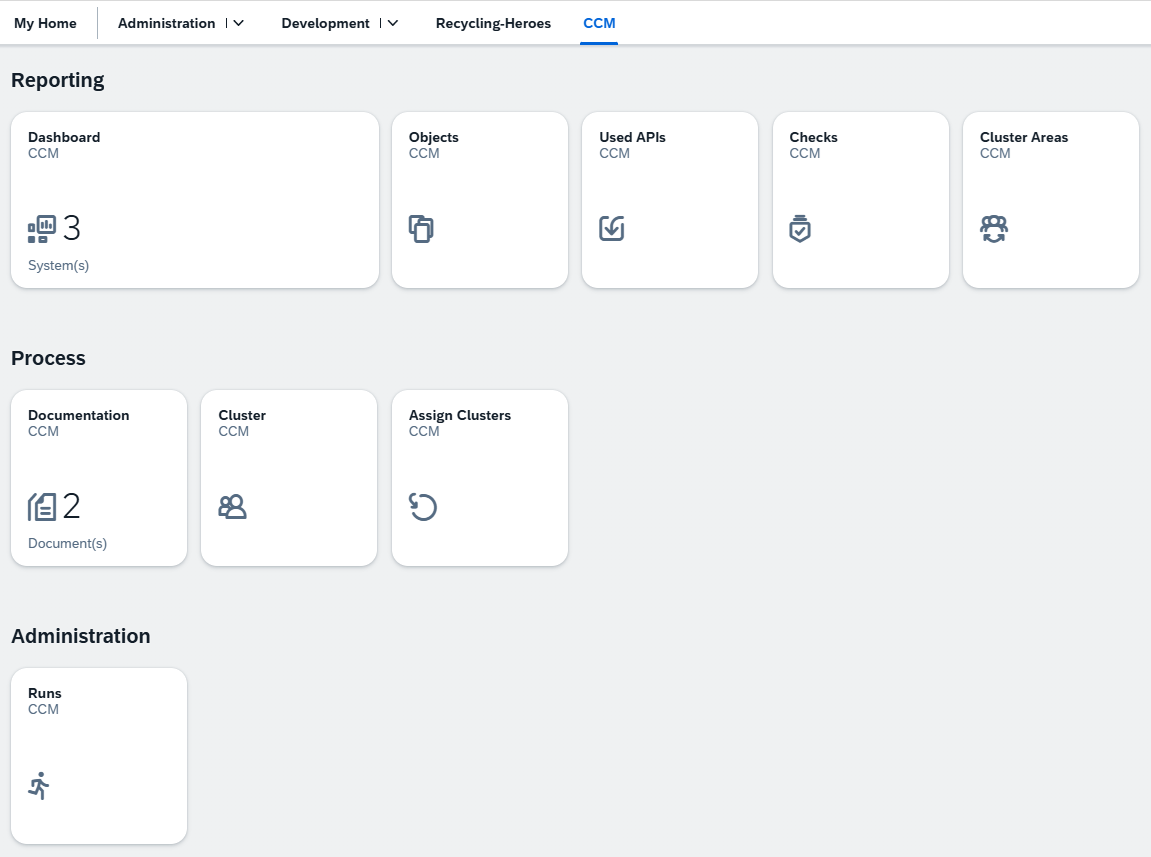
Task: Expand the Development menu chevron
Action: [x=393, y=23]
